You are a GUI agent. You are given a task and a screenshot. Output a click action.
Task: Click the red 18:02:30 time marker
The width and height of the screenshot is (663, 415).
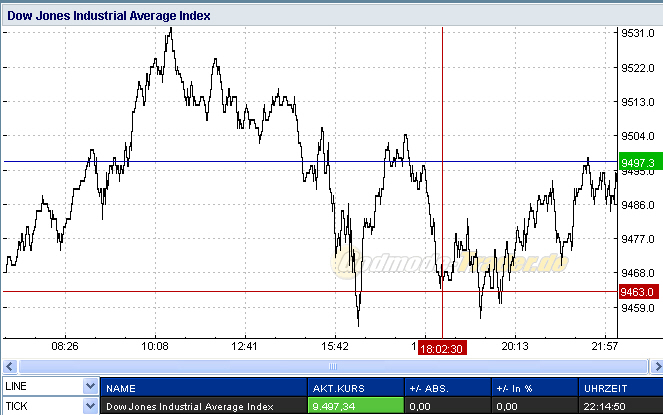pos(442,348)
